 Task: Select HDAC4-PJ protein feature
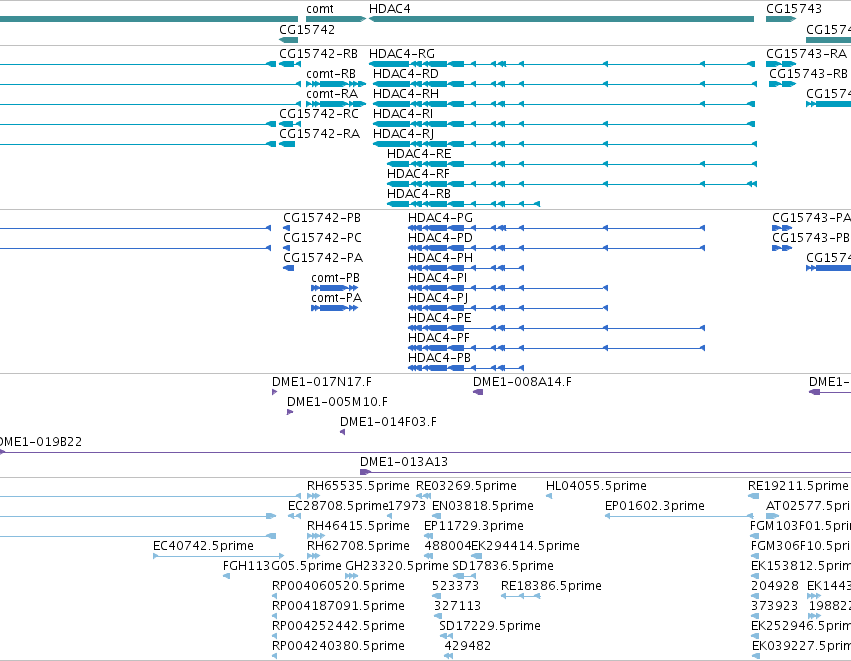(x=508, y=308)
